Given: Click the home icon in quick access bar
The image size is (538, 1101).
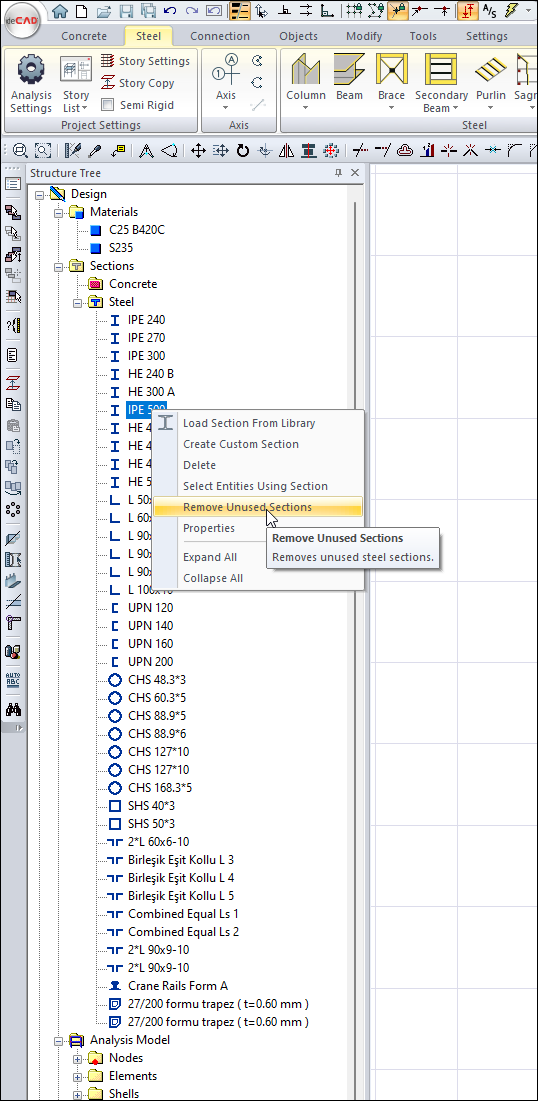Looking at the screenshot, I should click(61, 11).
